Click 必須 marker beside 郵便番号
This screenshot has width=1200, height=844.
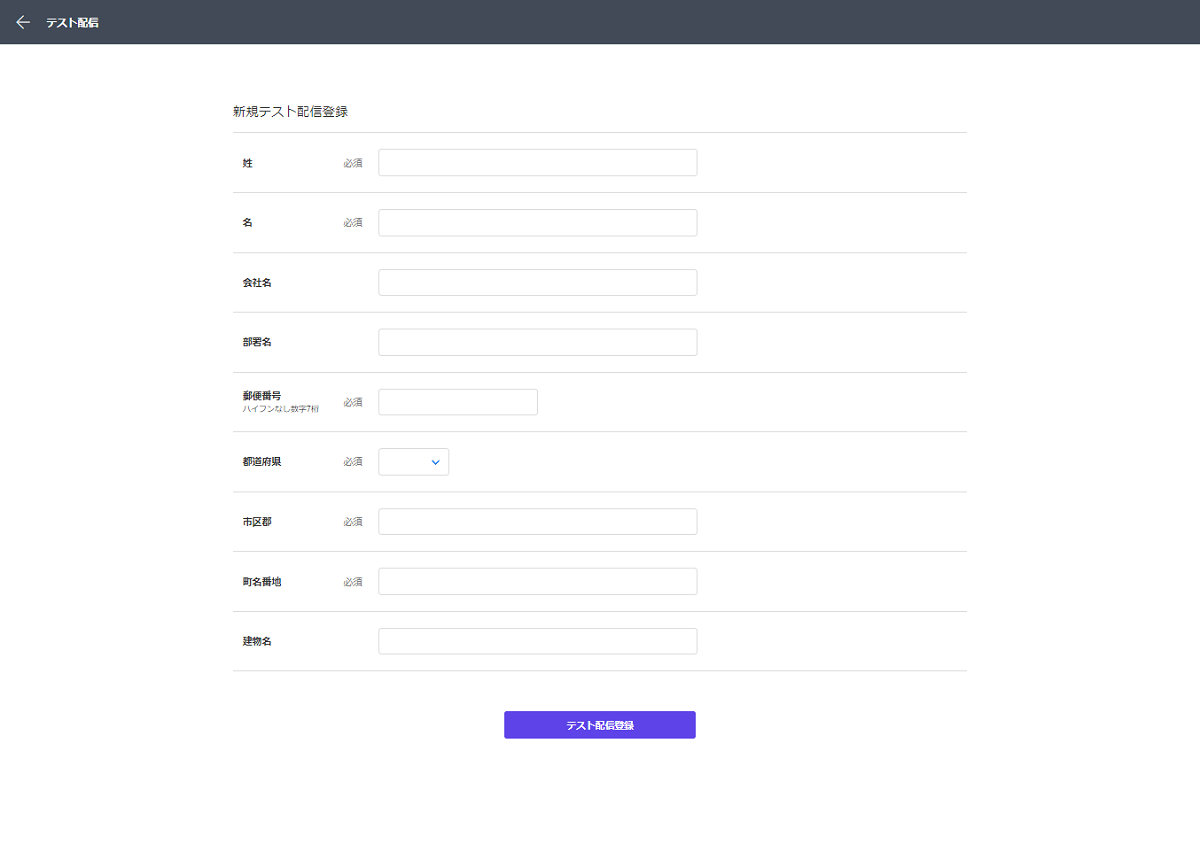[353, 402]
